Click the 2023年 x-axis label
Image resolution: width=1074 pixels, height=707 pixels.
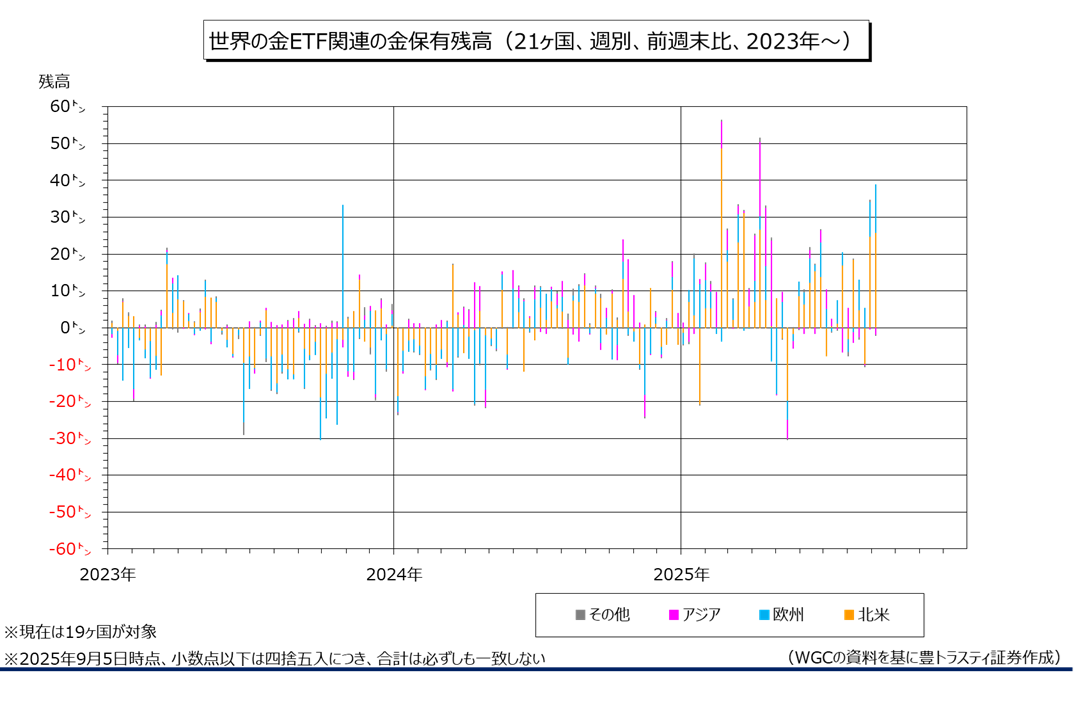pyautogui.click(x=109, y=575)
